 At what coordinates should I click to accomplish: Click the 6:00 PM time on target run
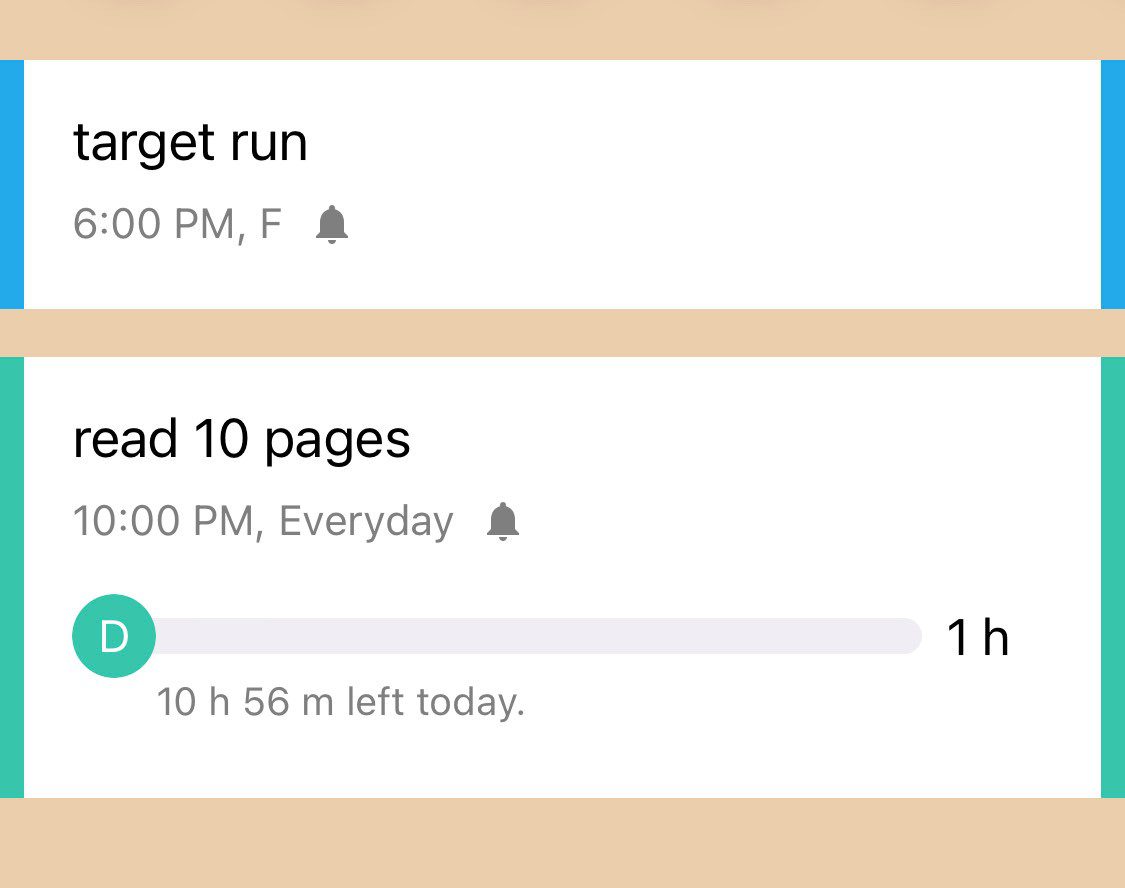(x=153, y=225)
